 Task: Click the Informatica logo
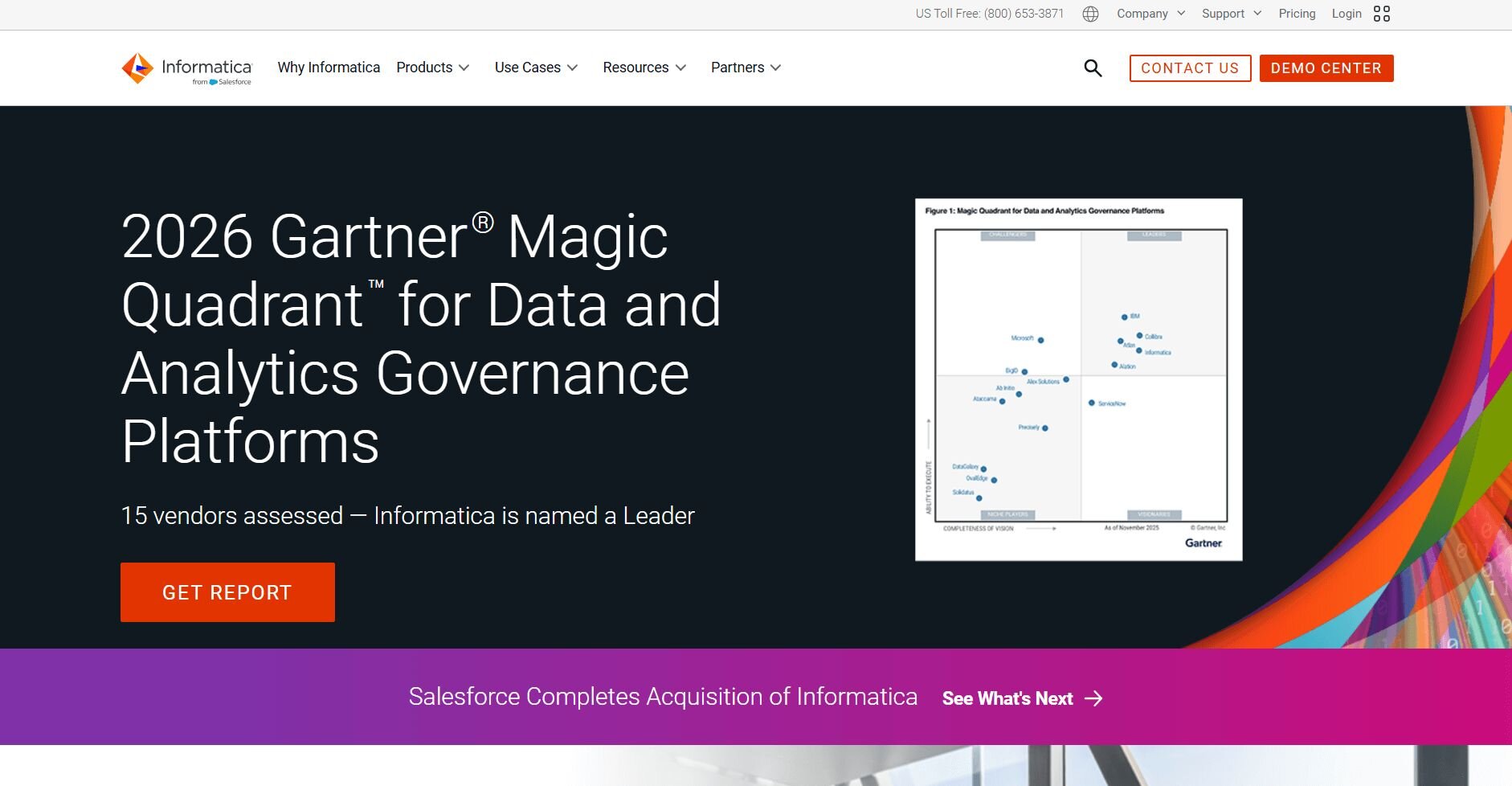pyautogui.click(x=186, y=69)
